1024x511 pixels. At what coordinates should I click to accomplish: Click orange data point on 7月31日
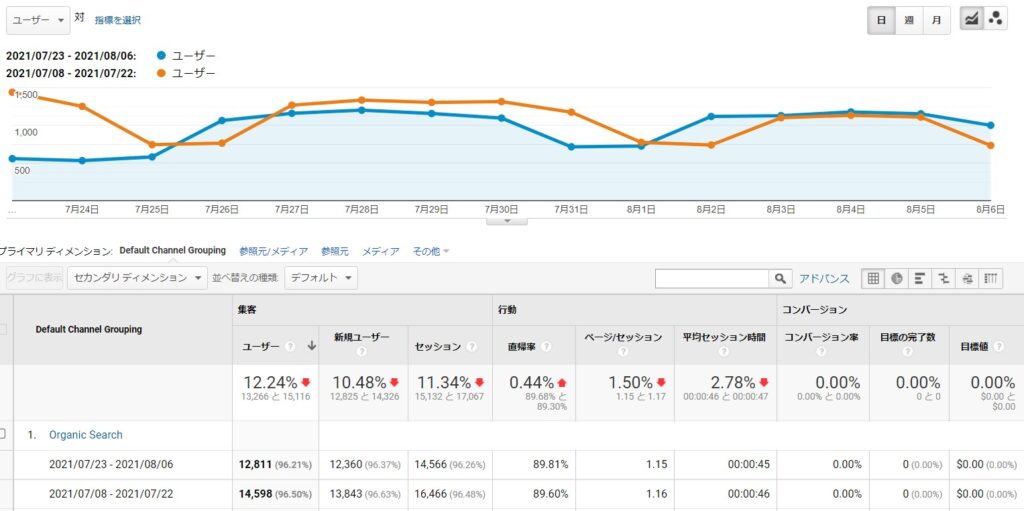tap(571, 112)
